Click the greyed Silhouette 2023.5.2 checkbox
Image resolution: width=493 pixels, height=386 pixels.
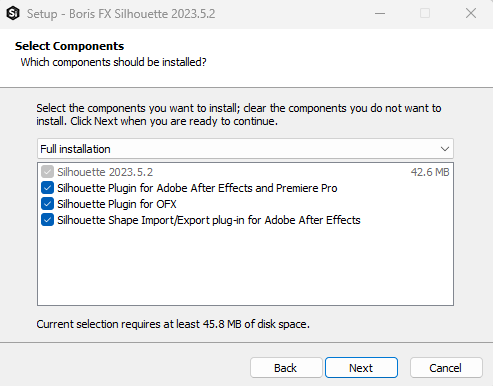[47, 172]
